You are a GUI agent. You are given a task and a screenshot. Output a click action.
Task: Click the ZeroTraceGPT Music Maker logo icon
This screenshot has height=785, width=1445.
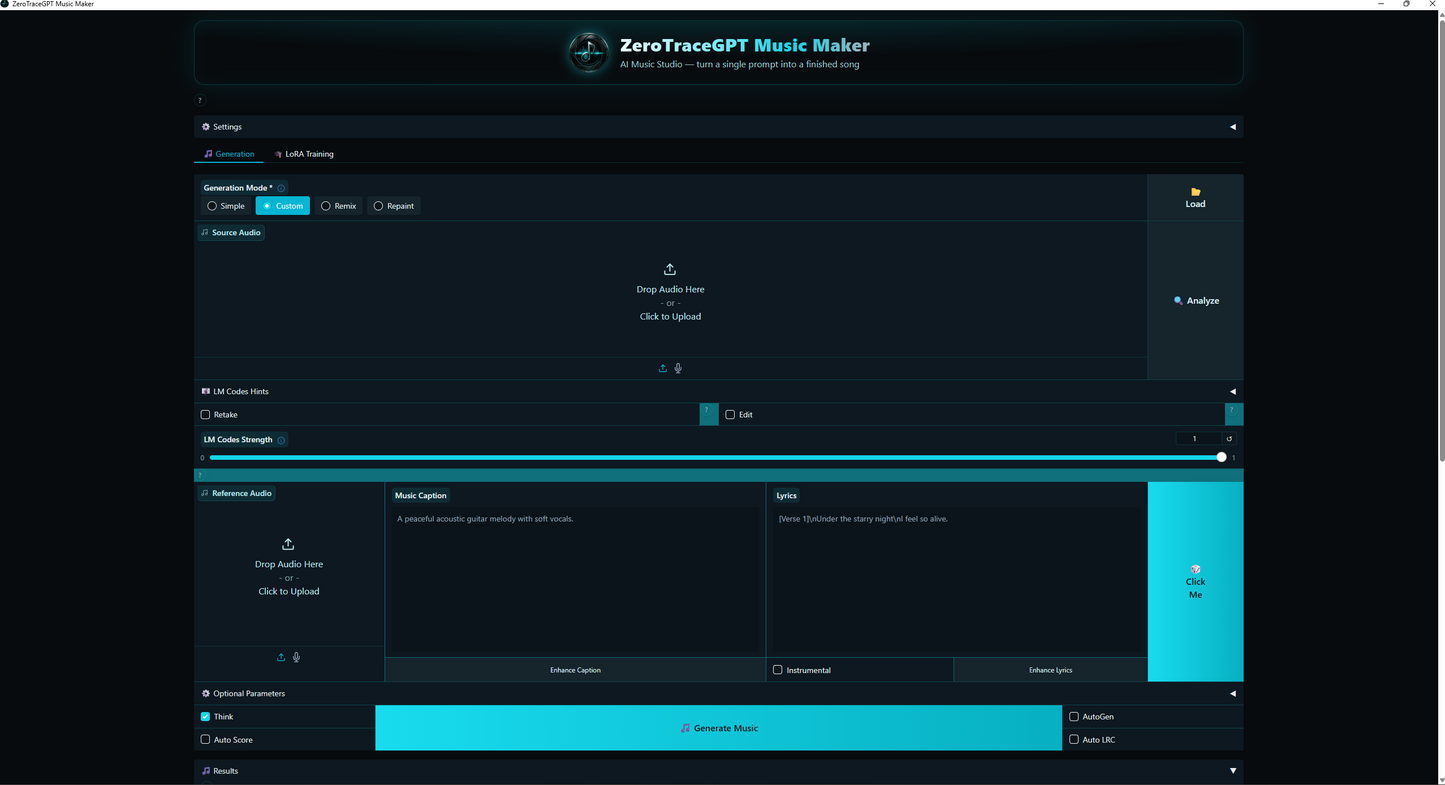tap(588, 52)
